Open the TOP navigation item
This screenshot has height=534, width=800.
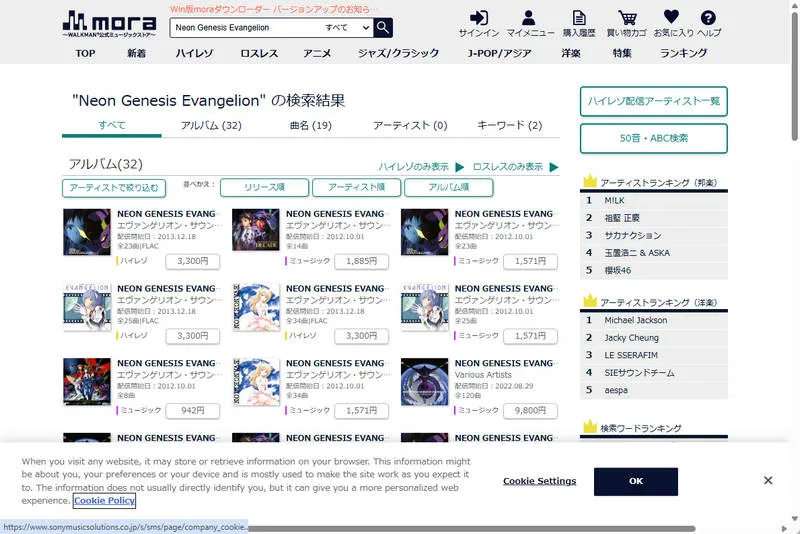(x=85, y=53)
